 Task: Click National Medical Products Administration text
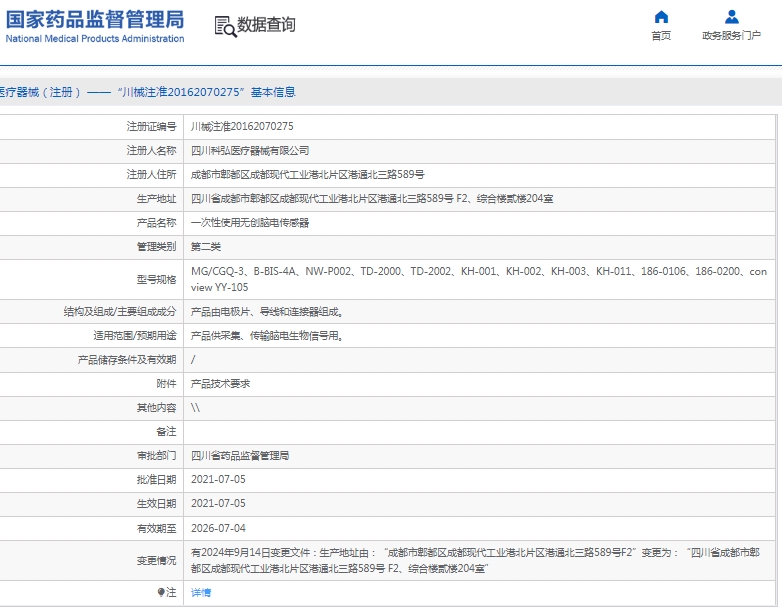pos(95,38)
